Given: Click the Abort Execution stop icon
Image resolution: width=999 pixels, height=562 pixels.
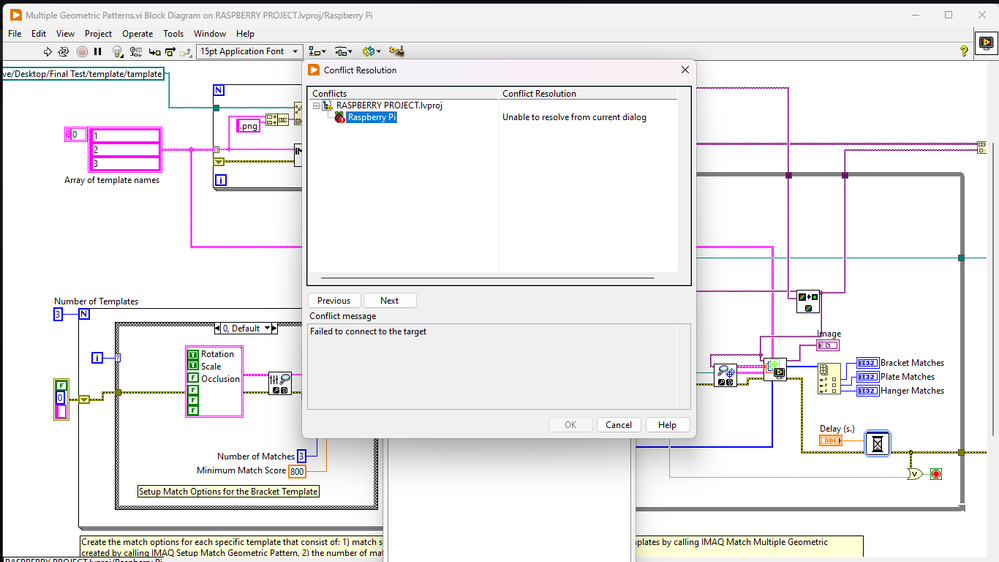Looking at the screenshot, I should point(82,52).
